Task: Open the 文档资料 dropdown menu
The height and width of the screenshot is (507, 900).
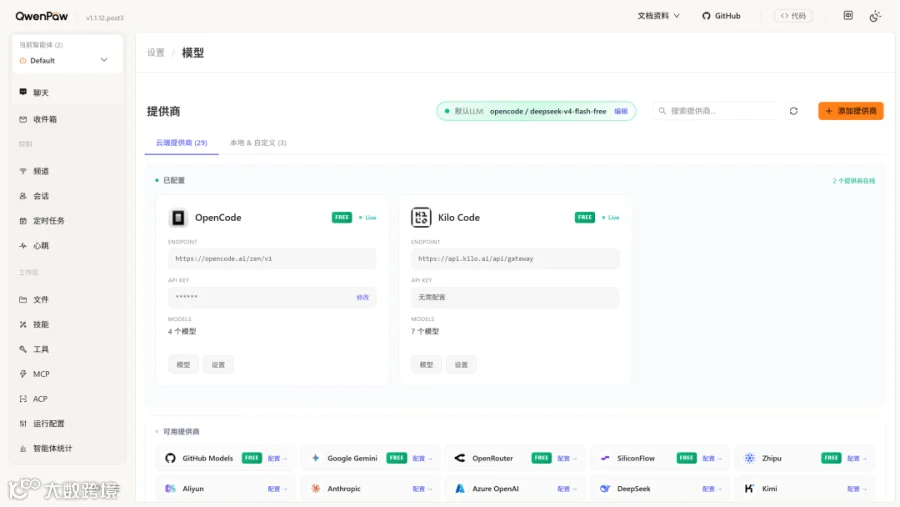Action: 658,16
